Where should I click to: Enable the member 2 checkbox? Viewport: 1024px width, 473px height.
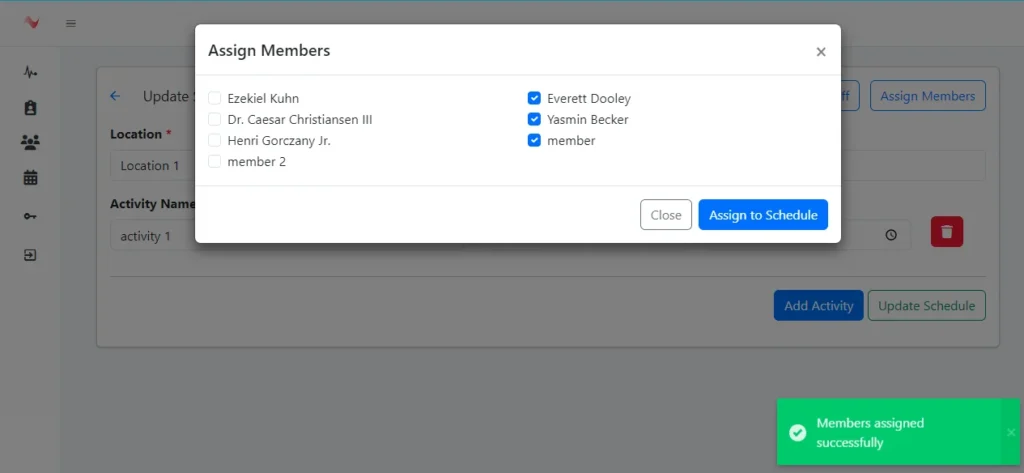[215, 161]
